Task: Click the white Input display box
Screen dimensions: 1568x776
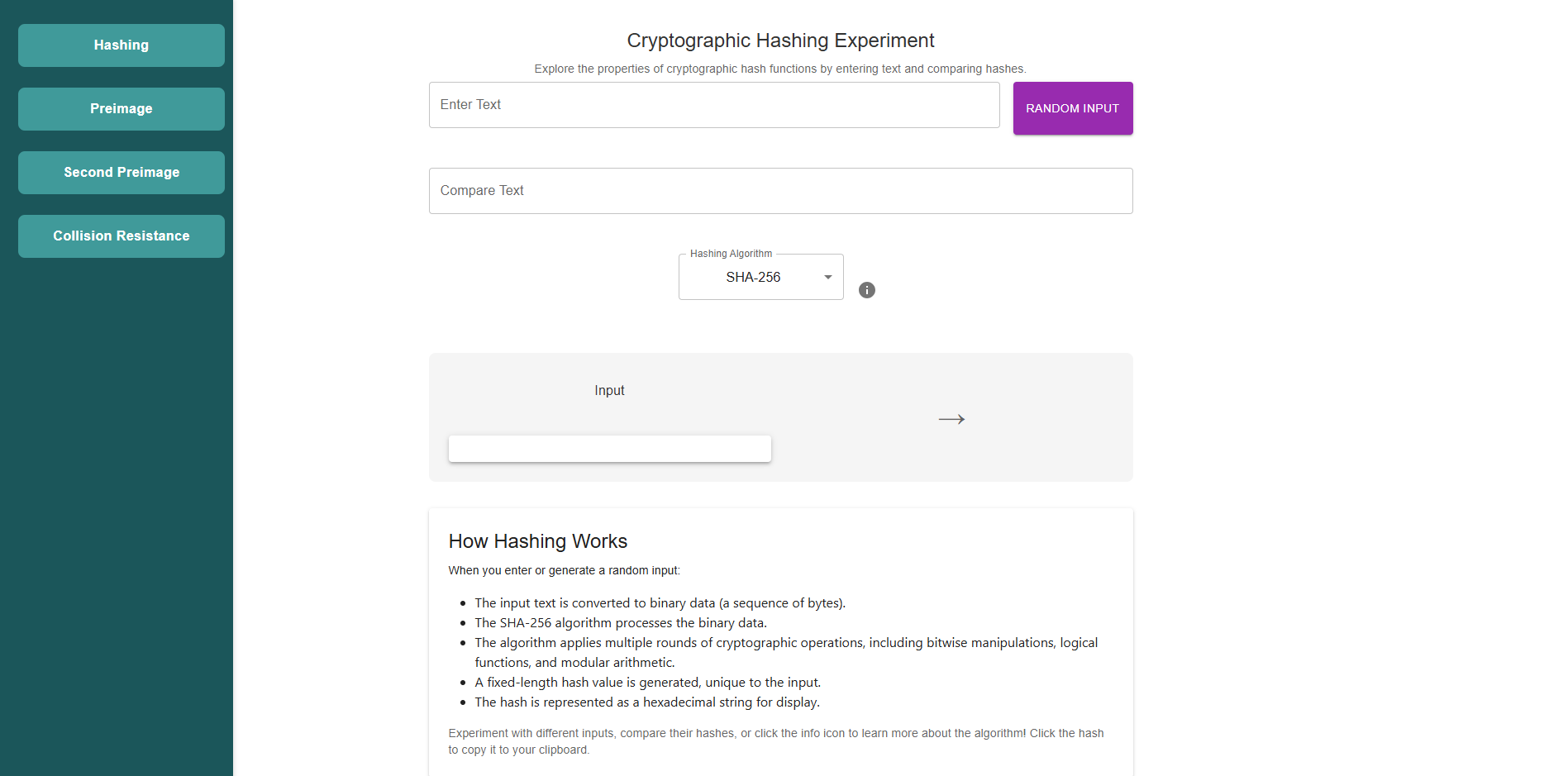Action: pyautogui.click(x=609, y=449)
